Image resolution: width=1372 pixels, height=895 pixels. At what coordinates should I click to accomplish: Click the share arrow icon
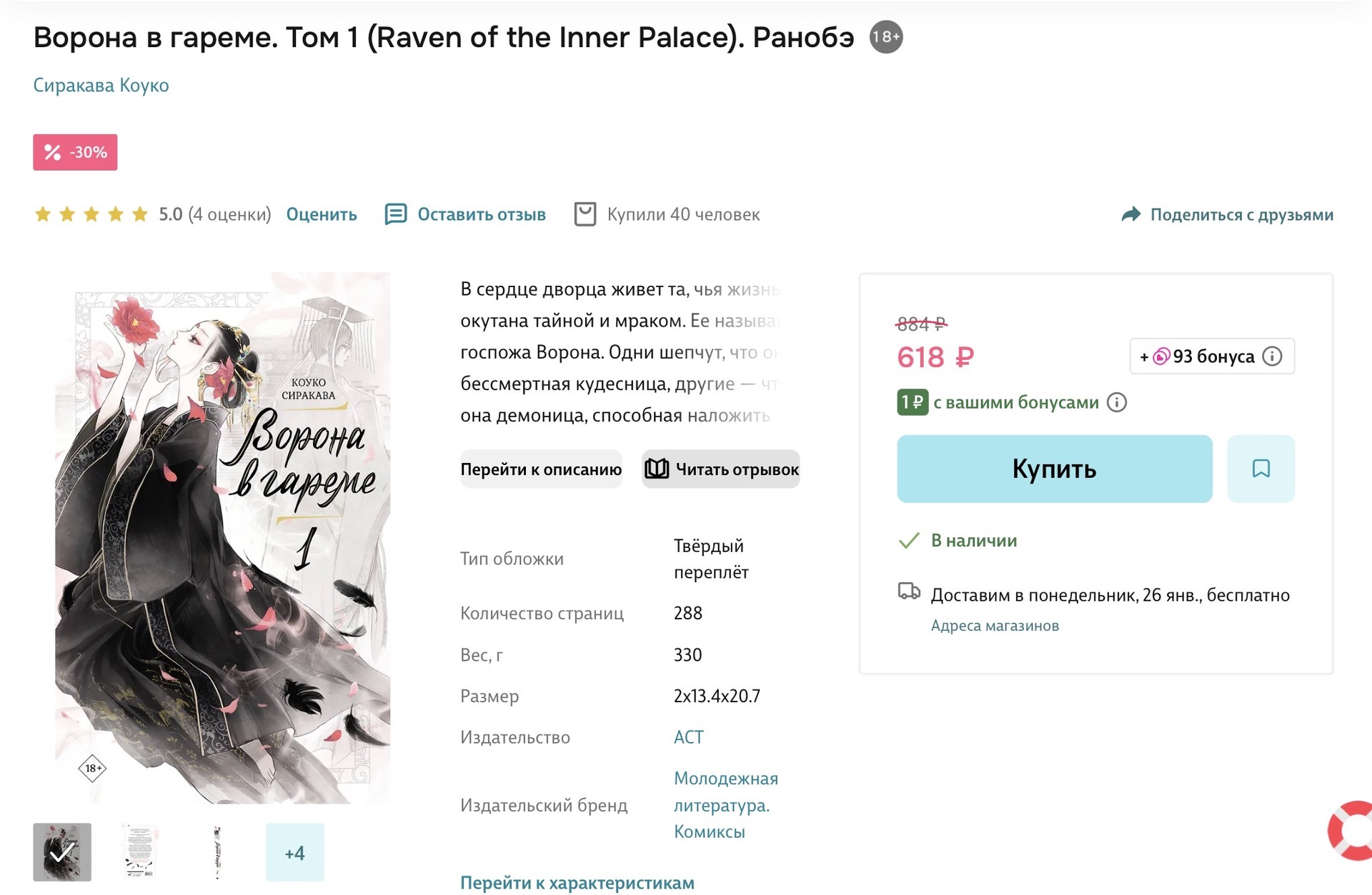[1131, 214]
